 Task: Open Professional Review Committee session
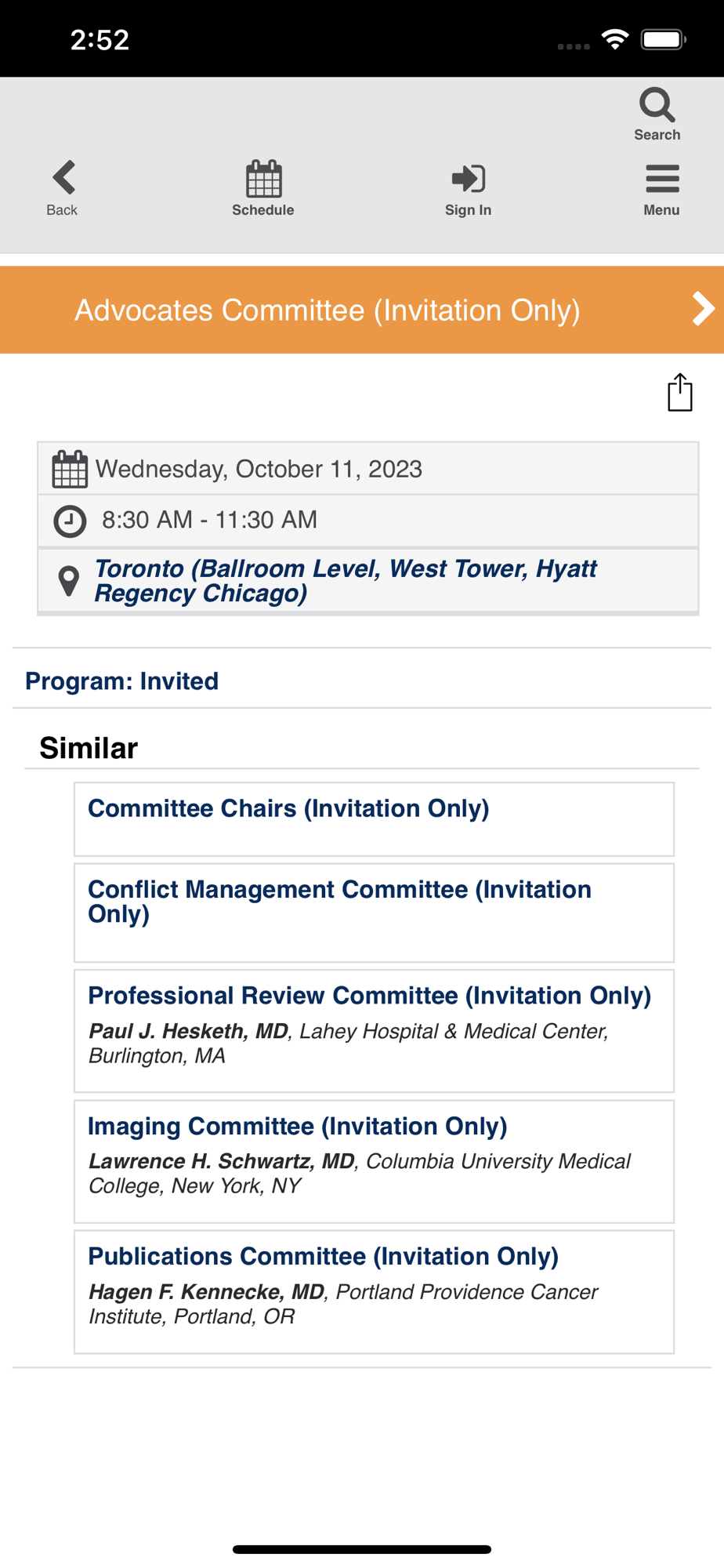pos(369,996)
